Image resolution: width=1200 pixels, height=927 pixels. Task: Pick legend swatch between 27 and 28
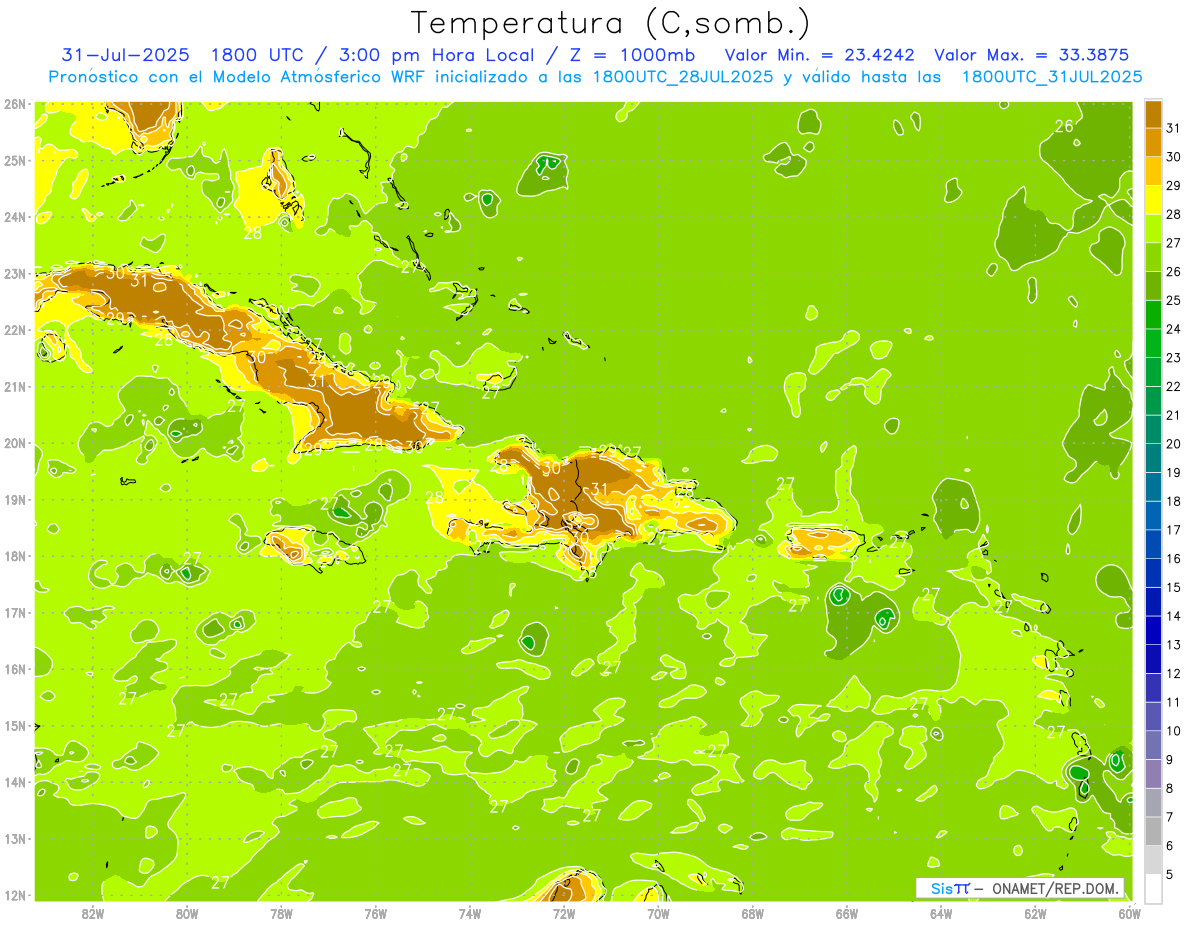pyautogui.click(x=1153, y=228)
